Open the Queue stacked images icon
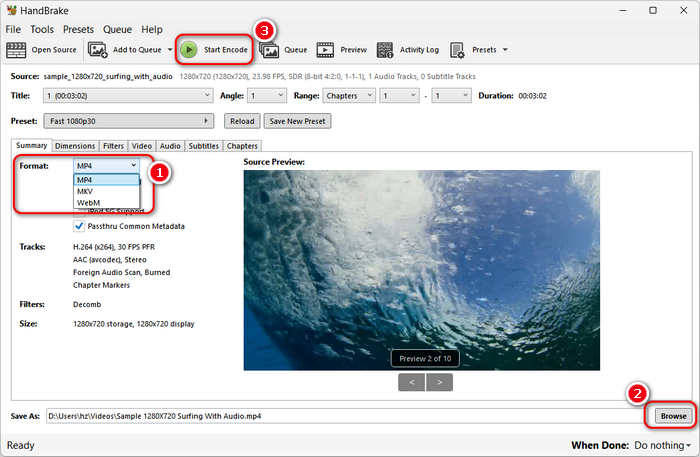700x457 pixels. click(269, 50)
